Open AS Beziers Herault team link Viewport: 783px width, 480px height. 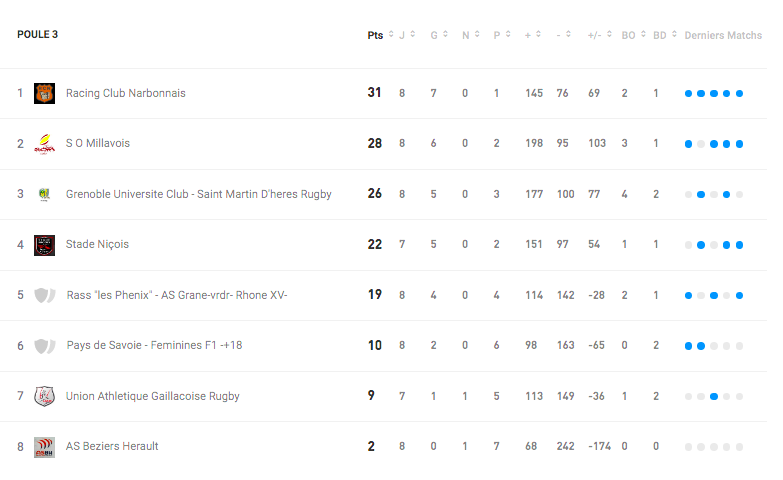click(x=112, y=446)
